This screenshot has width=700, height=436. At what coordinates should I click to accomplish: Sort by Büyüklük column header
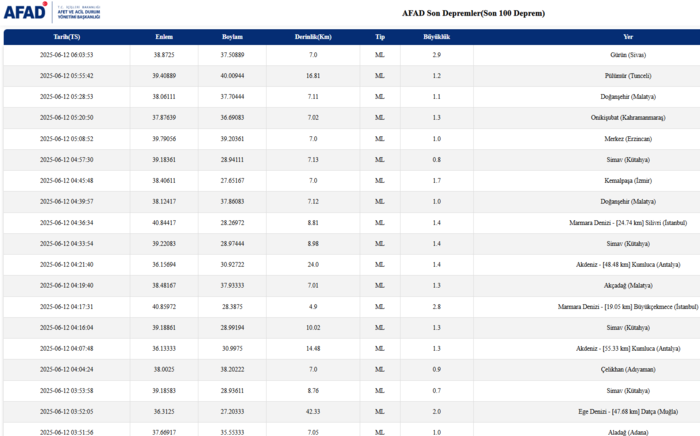pyautogui.click(x=436, y=37)
